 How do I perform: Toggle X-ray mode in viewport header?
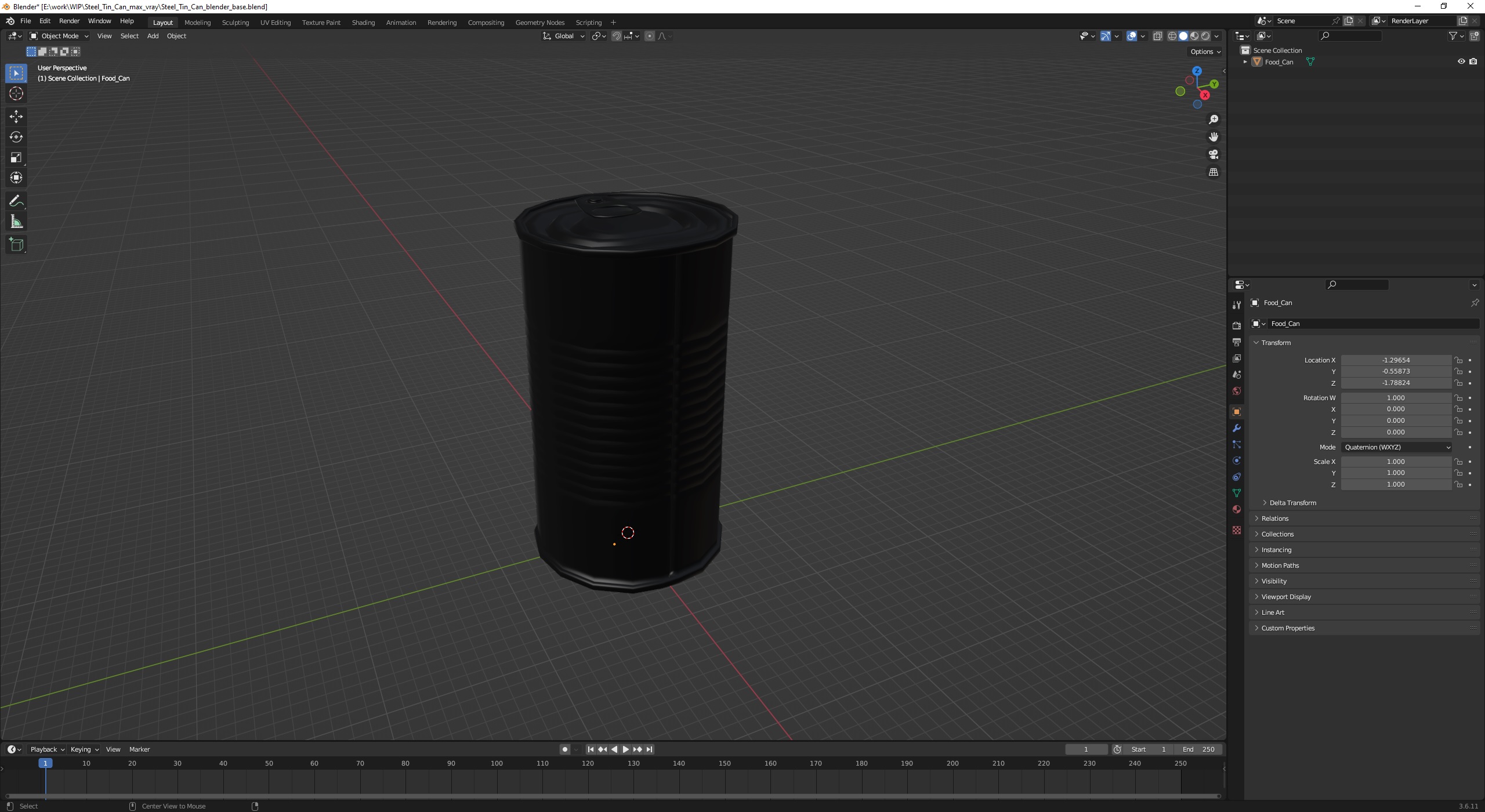point(1157,36)
